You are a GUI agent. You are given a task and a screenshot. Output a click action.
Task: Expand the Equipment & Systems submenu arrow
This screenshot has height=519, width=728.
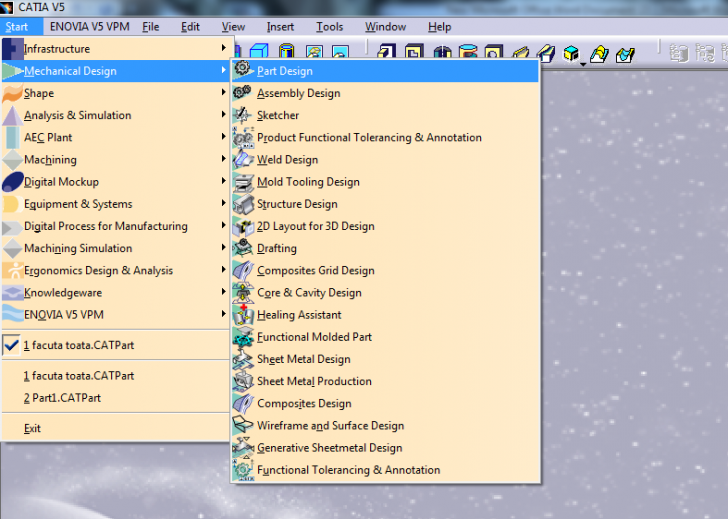(x=223, y=203)
